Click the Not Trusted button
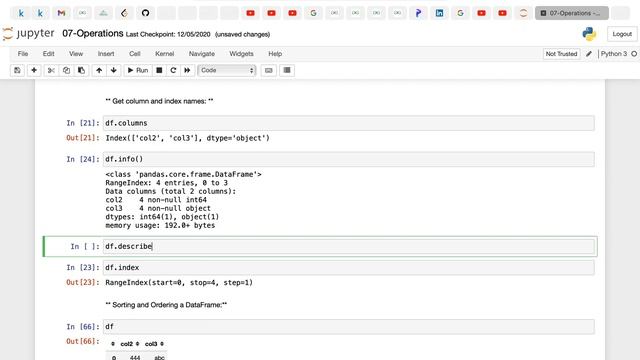Image resolution: width=640 pixels, height=360 pixels. (x=561, y=53)
